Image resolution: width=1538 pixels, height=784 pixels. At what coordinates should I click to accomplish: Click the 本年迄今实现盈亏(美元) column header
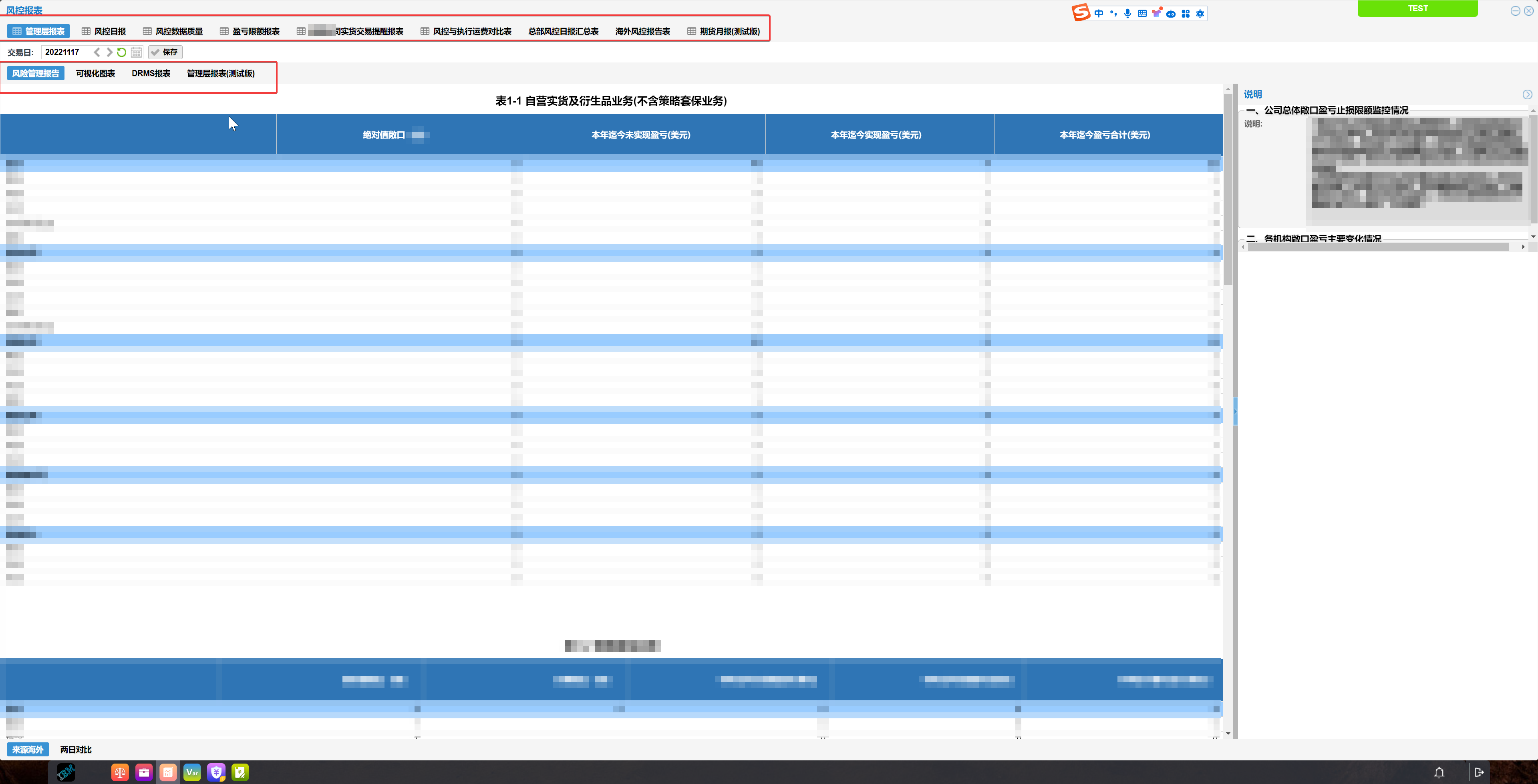pos(880,135)
